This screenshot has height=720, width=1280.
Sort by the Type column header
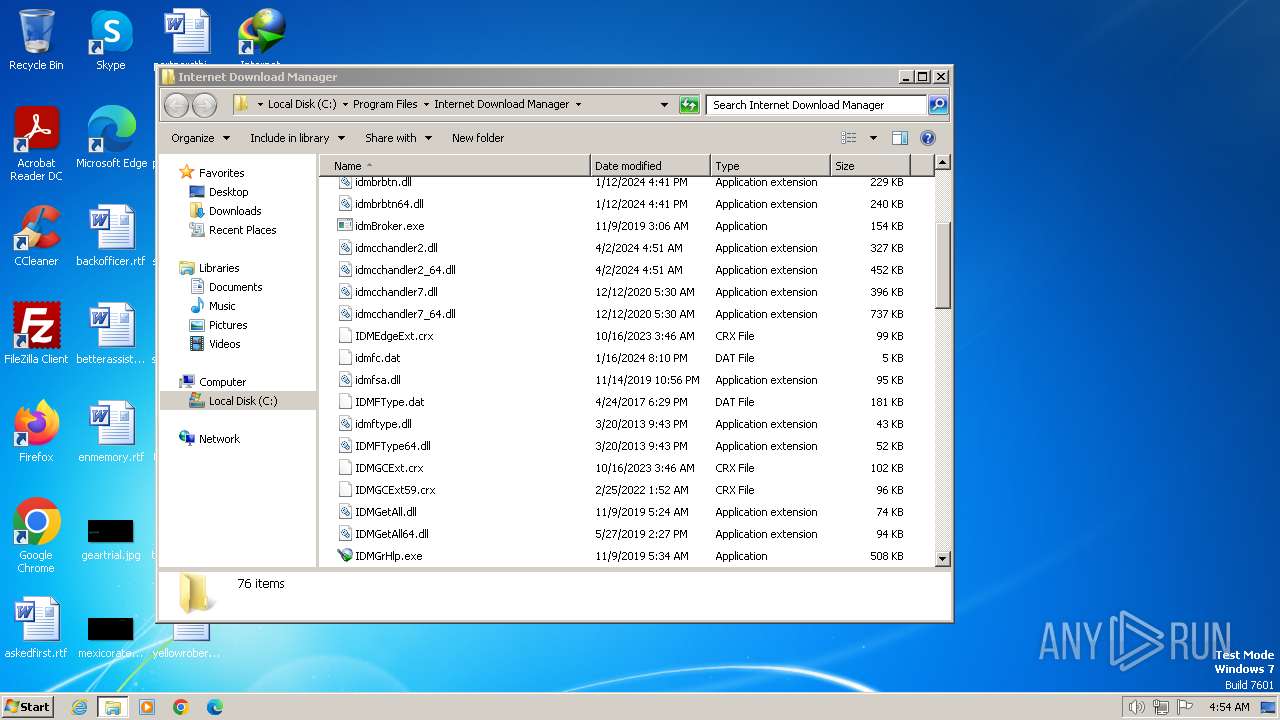[770, 166]
